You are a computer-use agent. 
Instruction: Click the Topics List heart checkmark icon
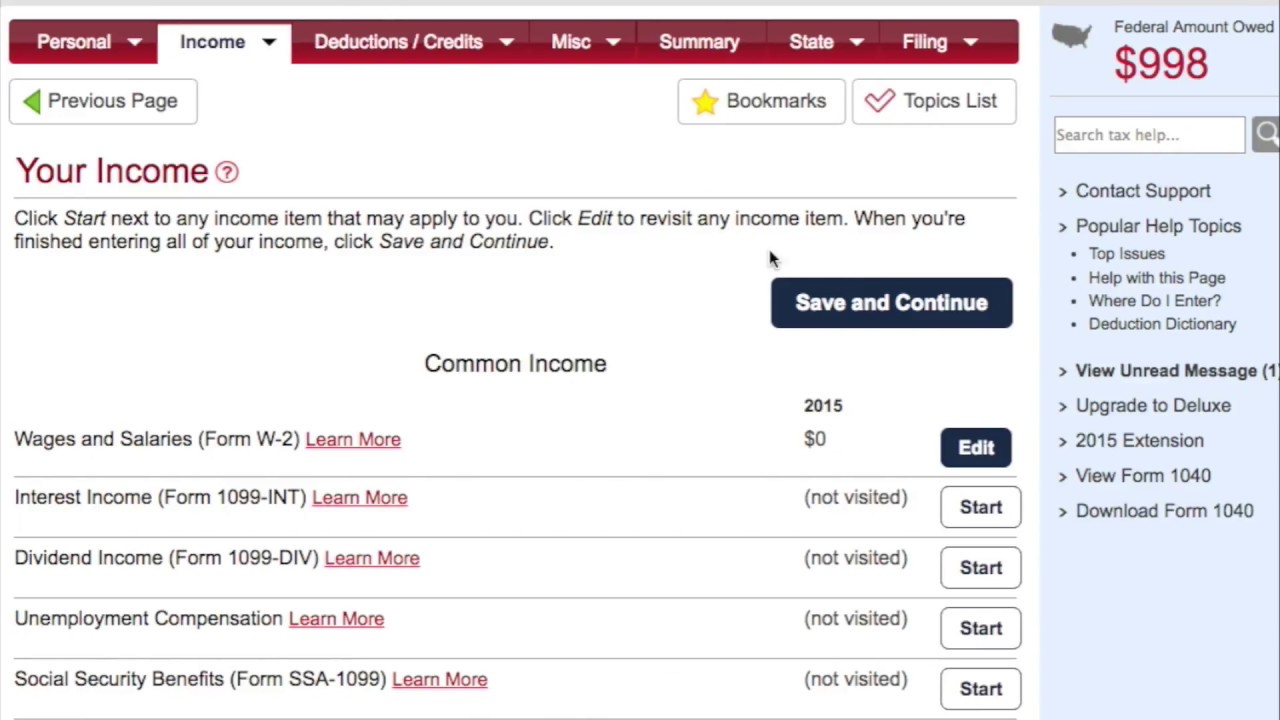(x=880, y=101)
